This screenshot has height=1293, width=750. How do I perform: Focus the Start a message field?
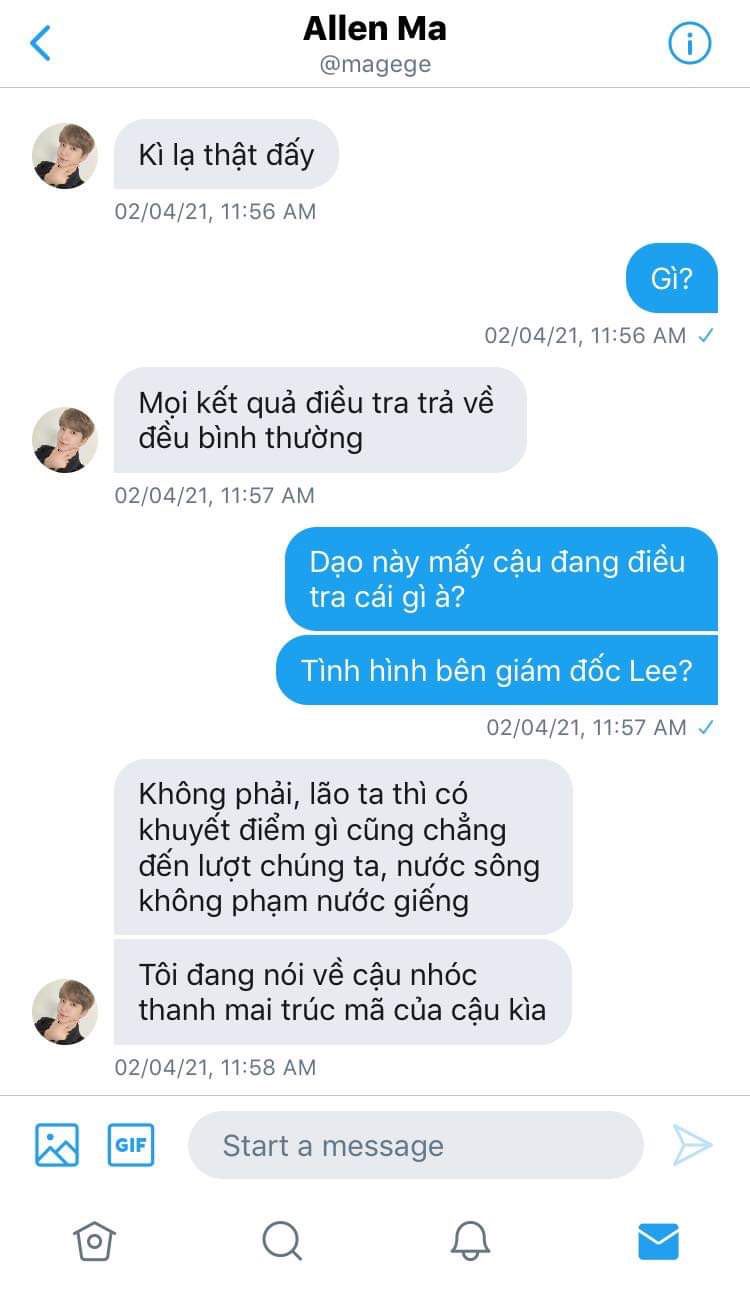pyautogui.click(x=415, y=1145)
